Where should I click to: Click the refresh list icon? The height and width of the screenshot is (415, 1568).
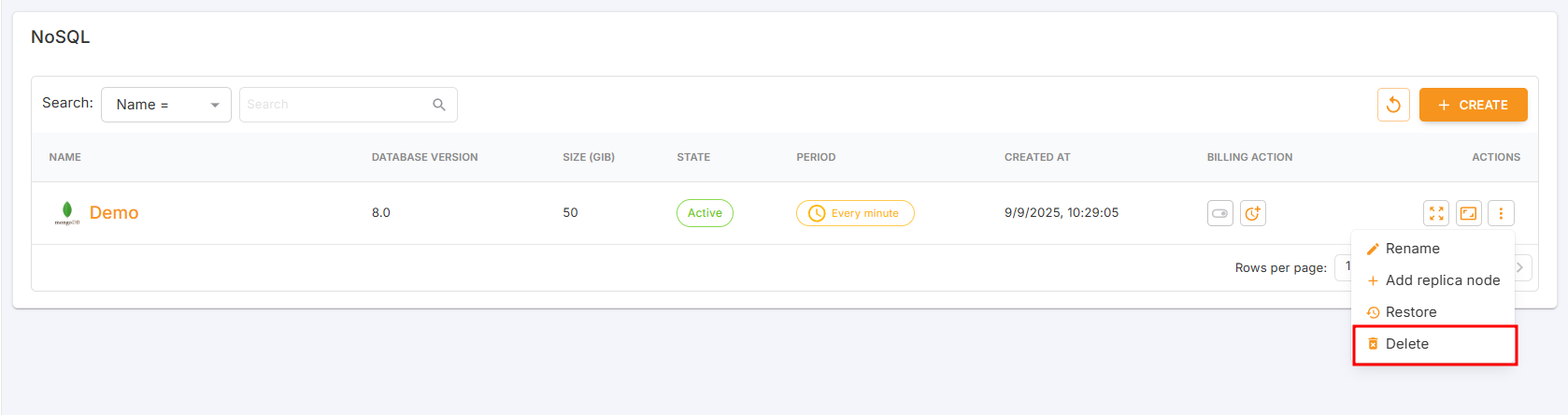[1392, 105]
